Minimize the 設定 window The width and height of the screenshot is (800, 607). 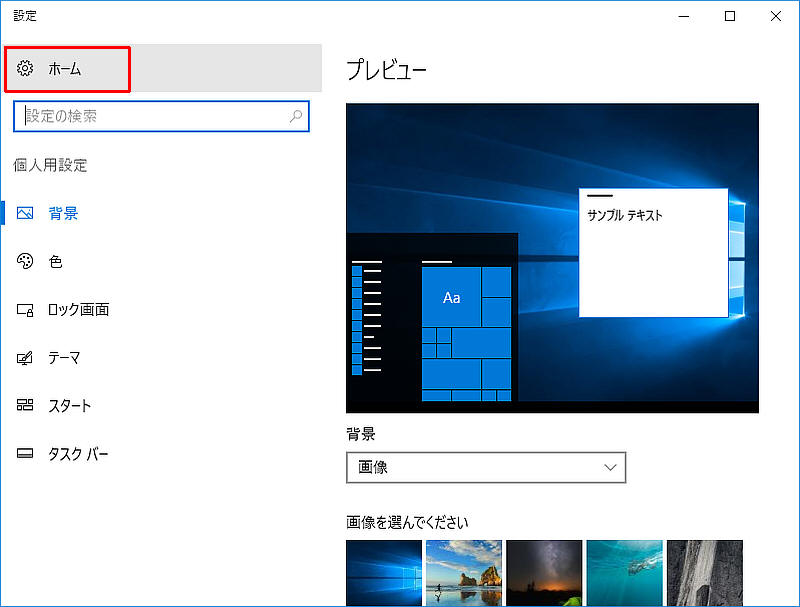pyautogui.click(x=684, y=16)
